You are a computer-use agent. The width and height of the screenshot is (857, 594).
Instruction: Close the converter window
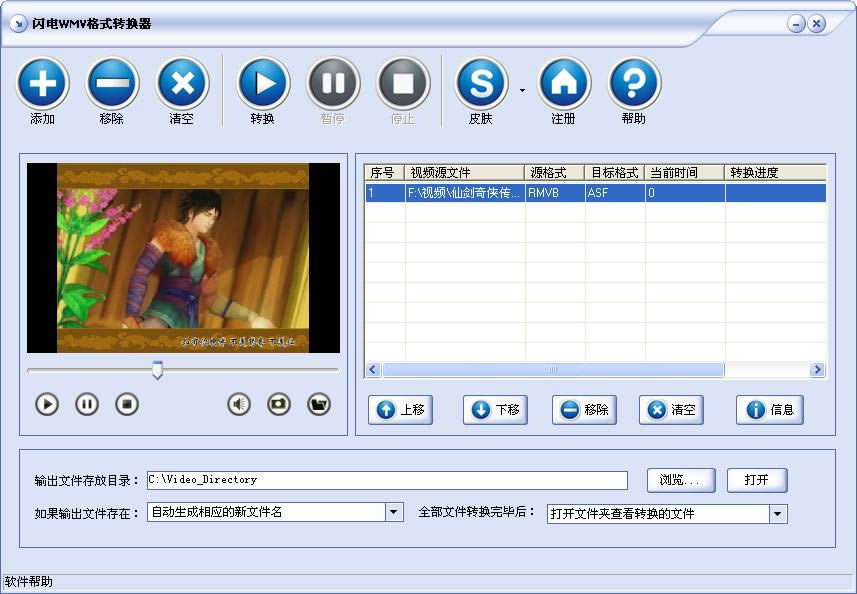(817, 24)
